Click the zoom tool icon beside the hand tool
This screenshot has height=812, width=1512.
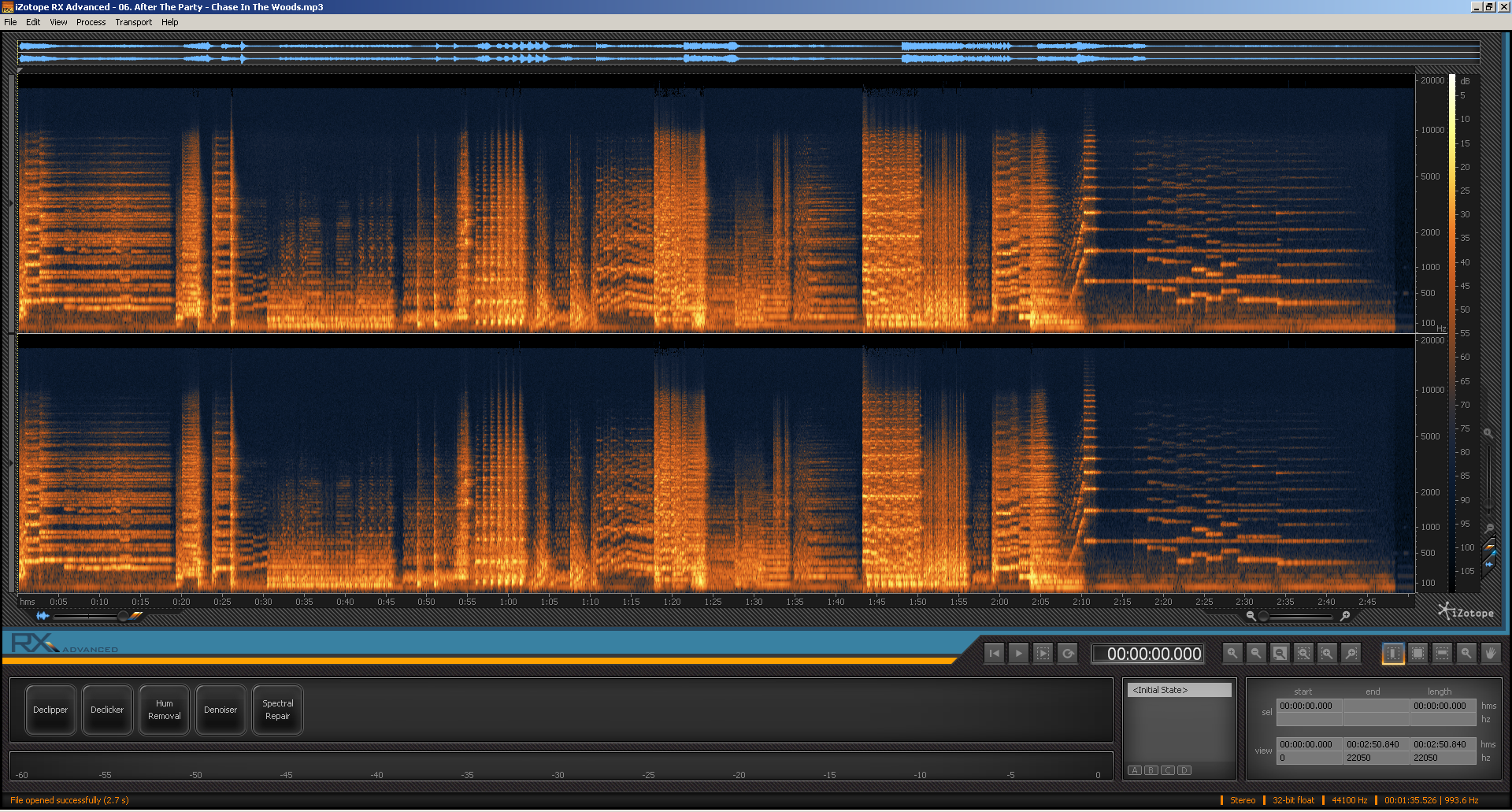tap(1466, 653)
